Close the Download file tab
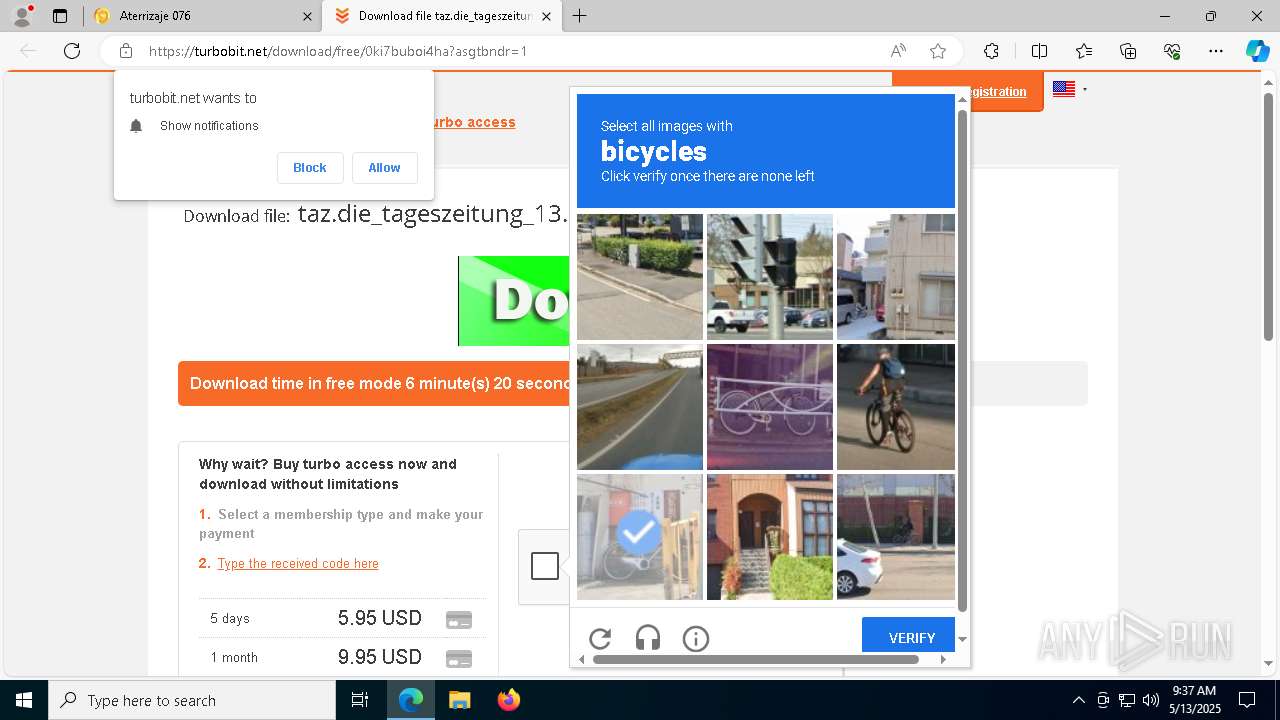This screenshot has height=720, width=1280. pyautogui.click(x=546, y=16)
